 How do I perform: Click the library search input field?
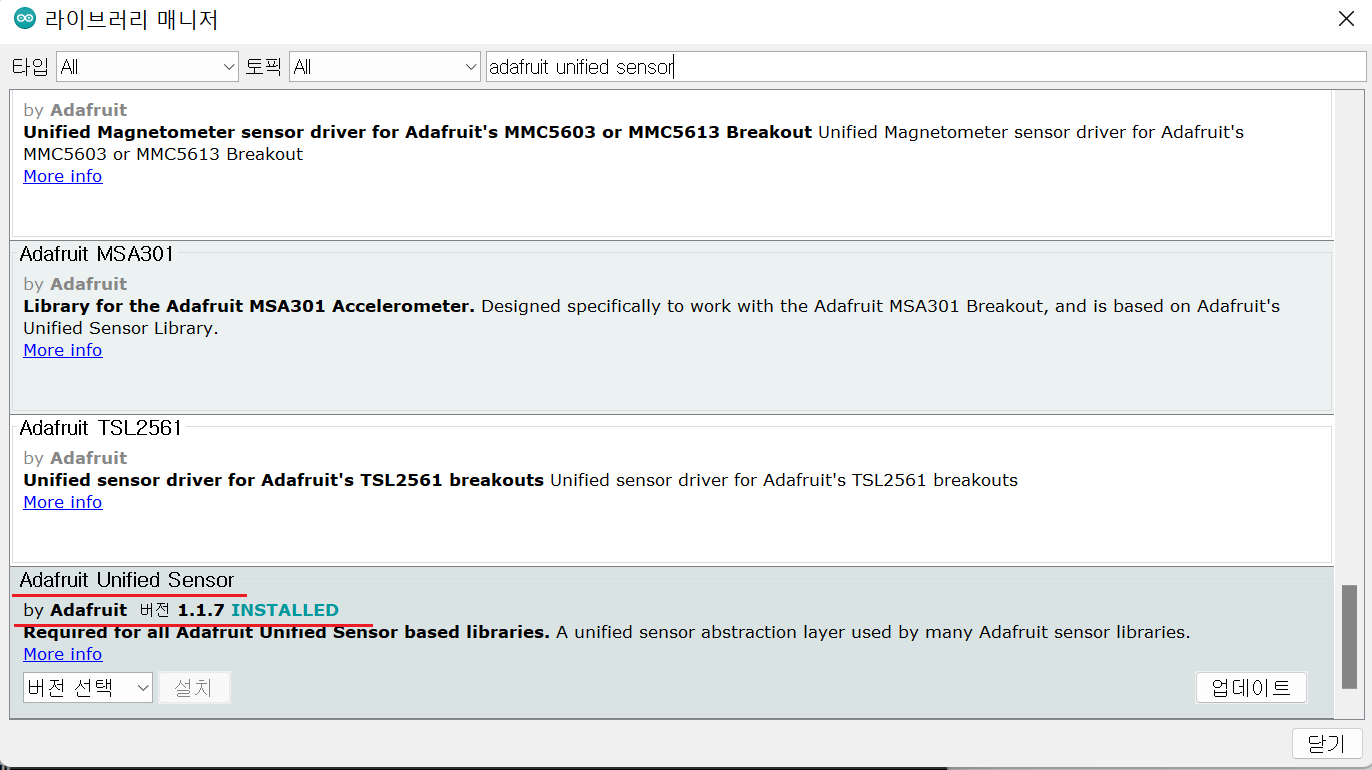point(925,67)
